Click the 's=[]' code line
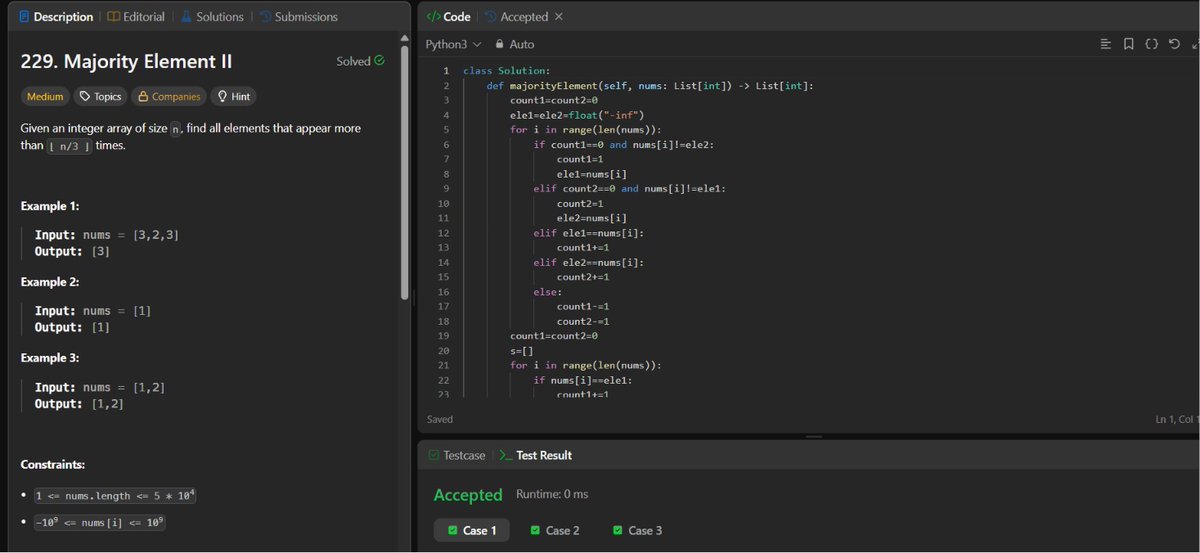Image resolution: width=1200 pixels, height=553 pixels. tap(521, 351)
